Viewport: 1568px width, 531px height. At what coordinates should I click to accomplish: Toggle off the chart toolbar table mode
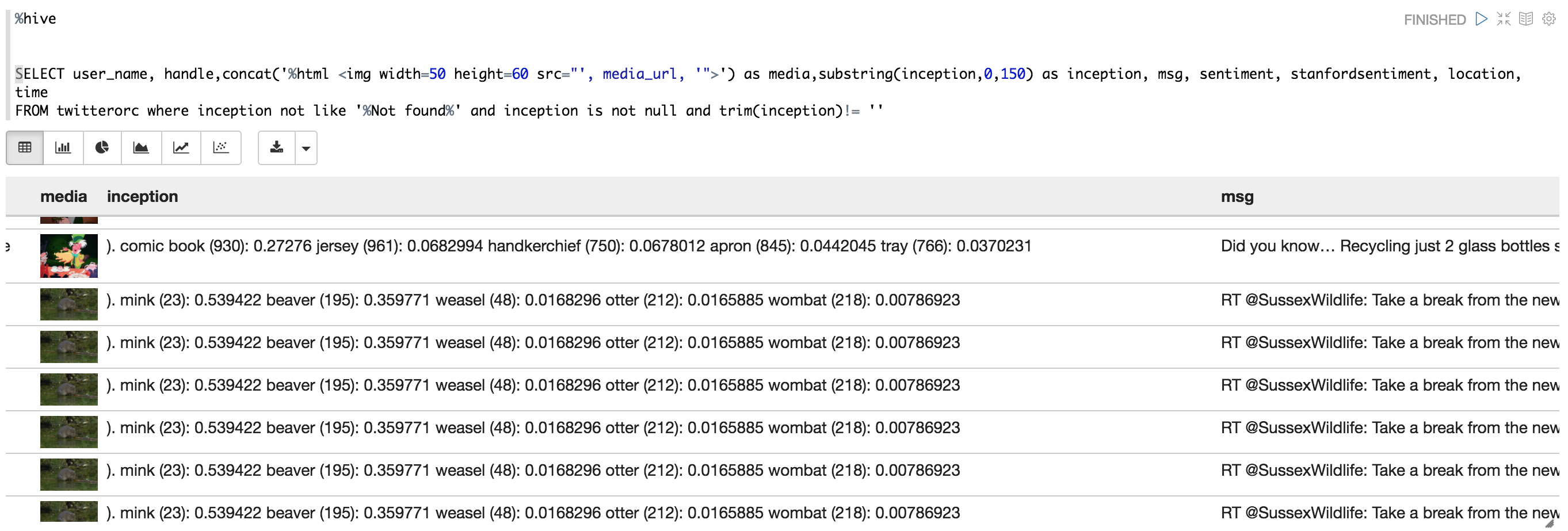[x=24, y=147]
